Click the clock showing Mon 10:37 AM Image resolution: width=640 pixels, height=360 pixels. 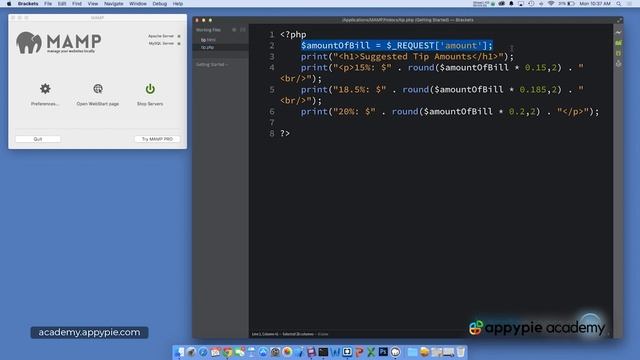(x=595, y=4)
